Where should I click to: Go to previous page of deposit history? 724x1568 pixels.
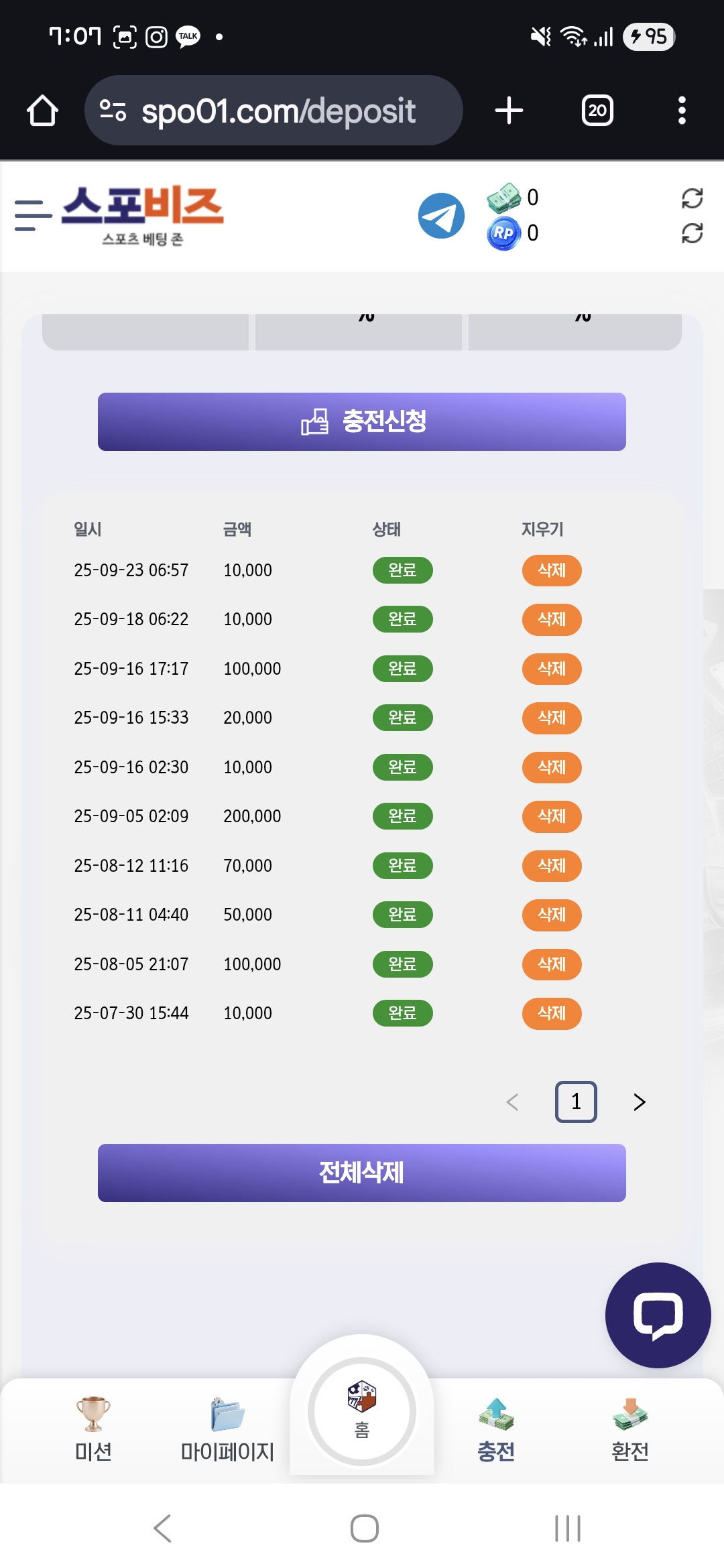point(513,1102)
